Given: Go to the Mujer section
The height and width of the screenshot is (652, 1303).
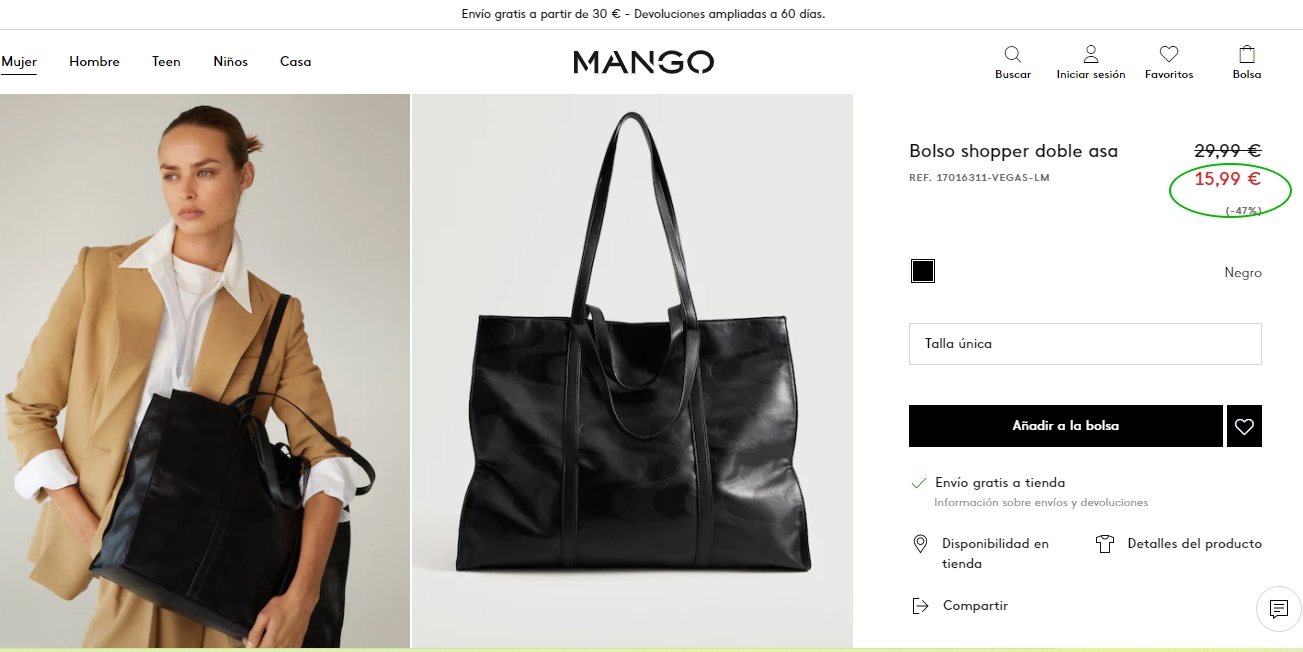Looking at the screenshot, I should [19, 61].
